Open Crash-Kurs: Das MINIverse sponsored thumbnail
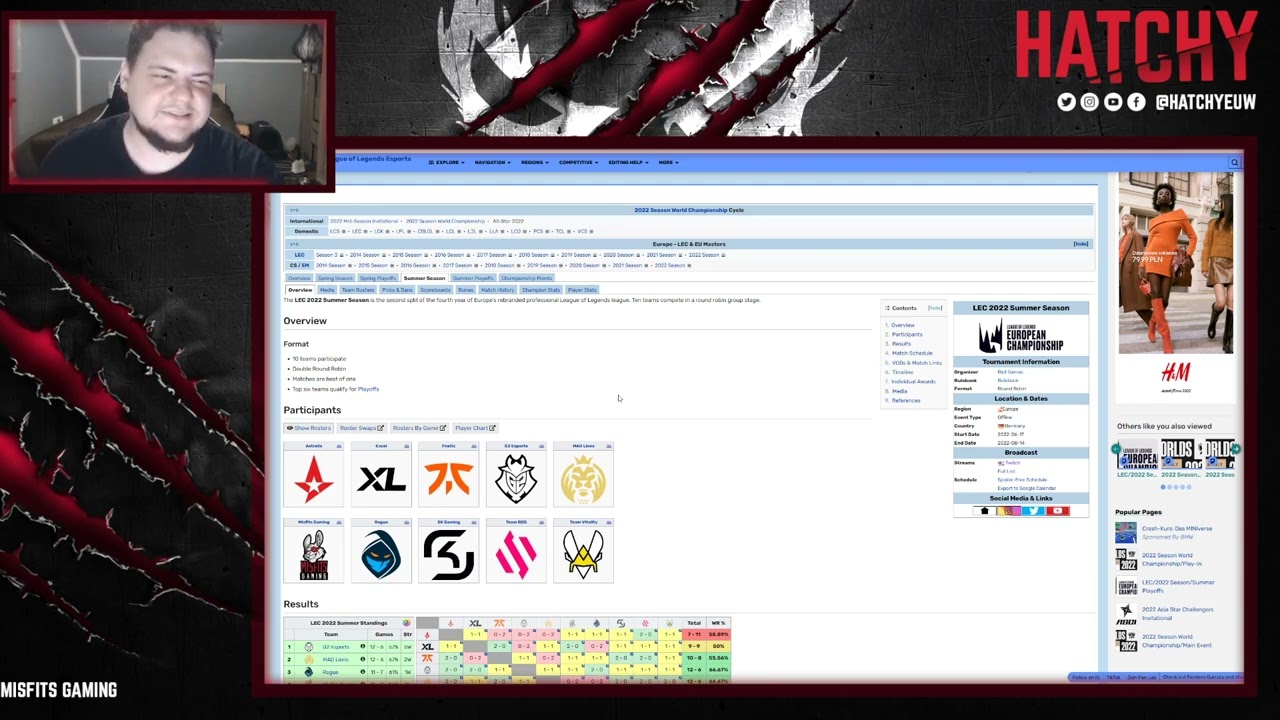The height and width of the screenshot is (720, 1280). tap(1126, 533)
